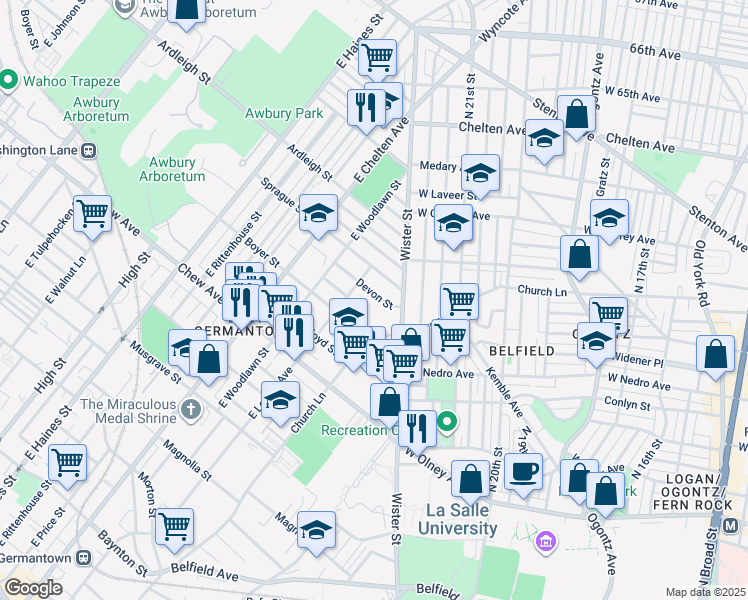This screenshot has width=748, height=600.
Task: Select the Washington Lane train station icon
Action: coord(89,151)
